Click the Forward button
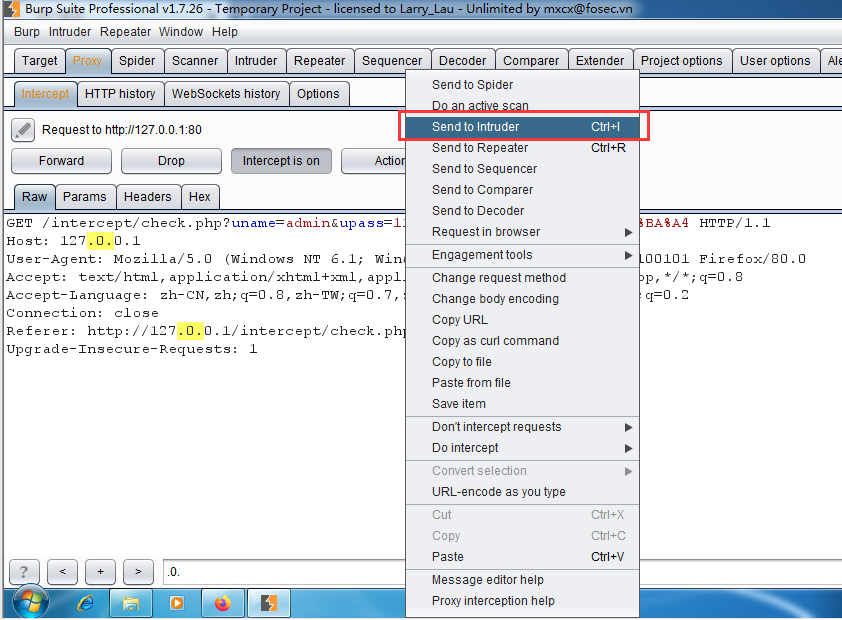The image size is (842, 620). coord(61,161)
